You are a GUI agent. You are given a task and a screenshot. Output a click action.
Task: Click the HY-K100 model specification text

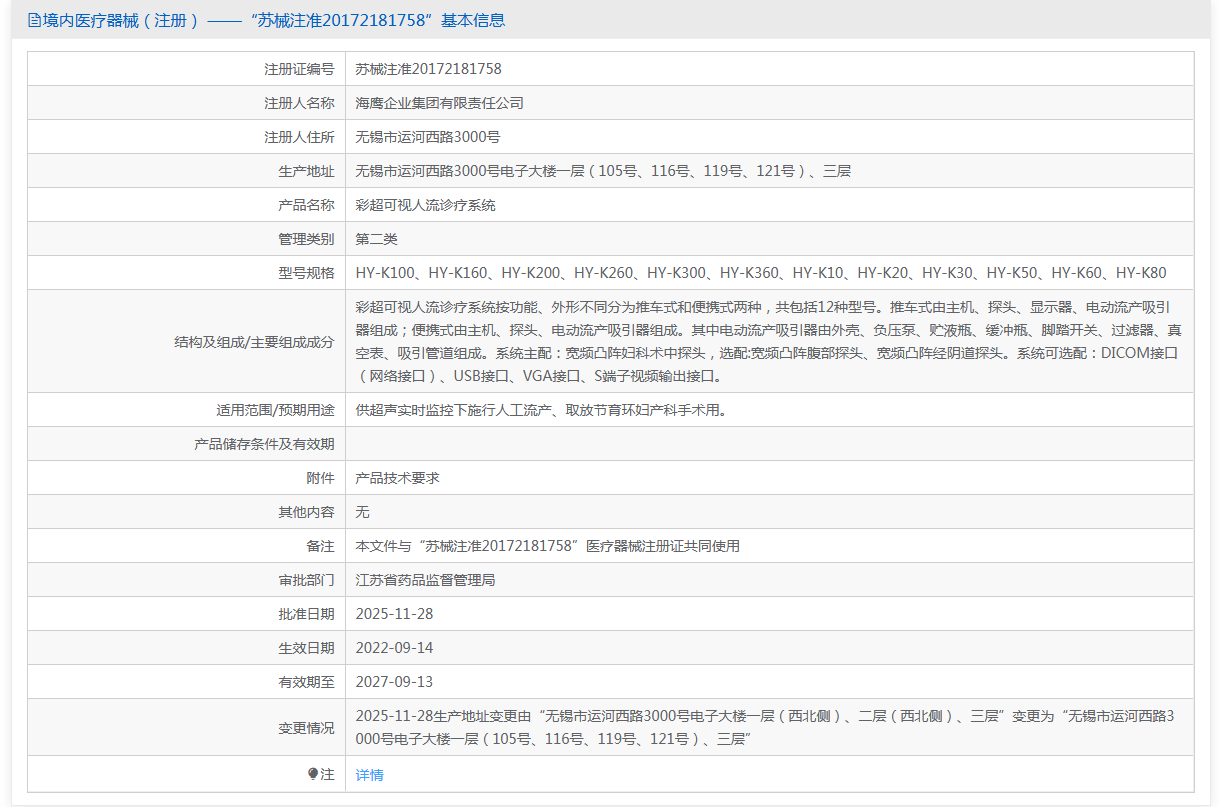[x=385, y=273]
